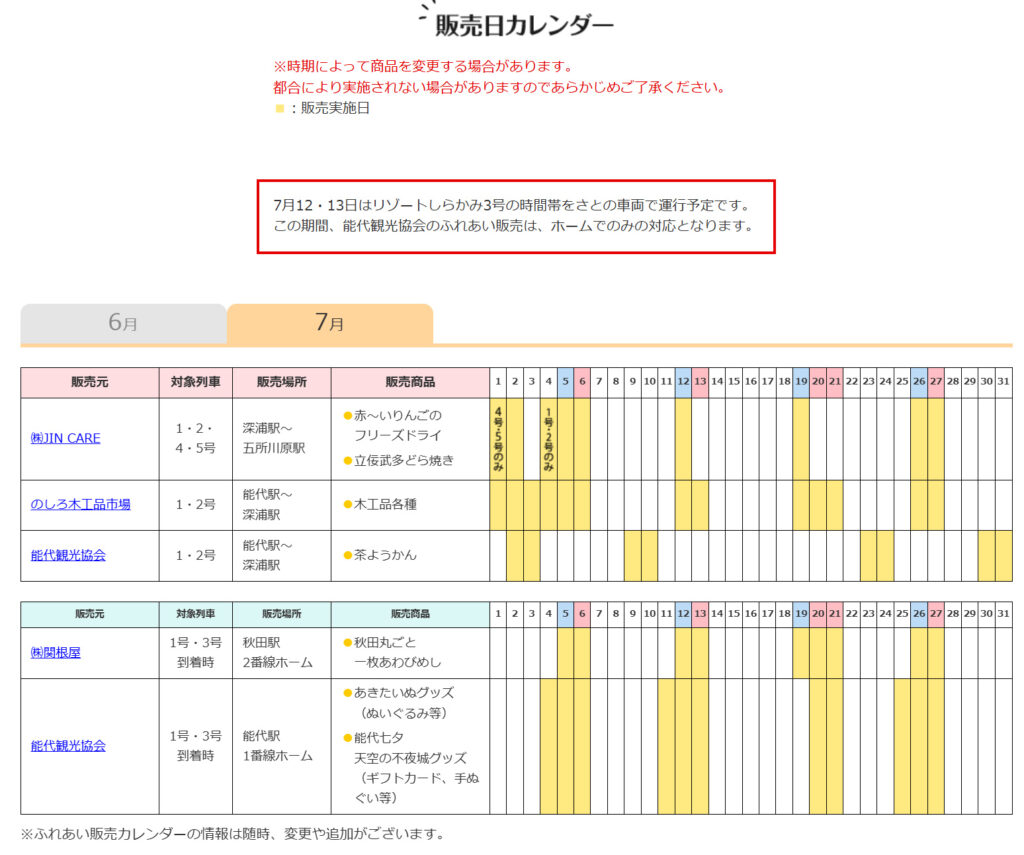Click the orange bullet beside 立佞武多どら焼き
The width and height of the screenshot is (1024, 855).
(x=347, y=460)
